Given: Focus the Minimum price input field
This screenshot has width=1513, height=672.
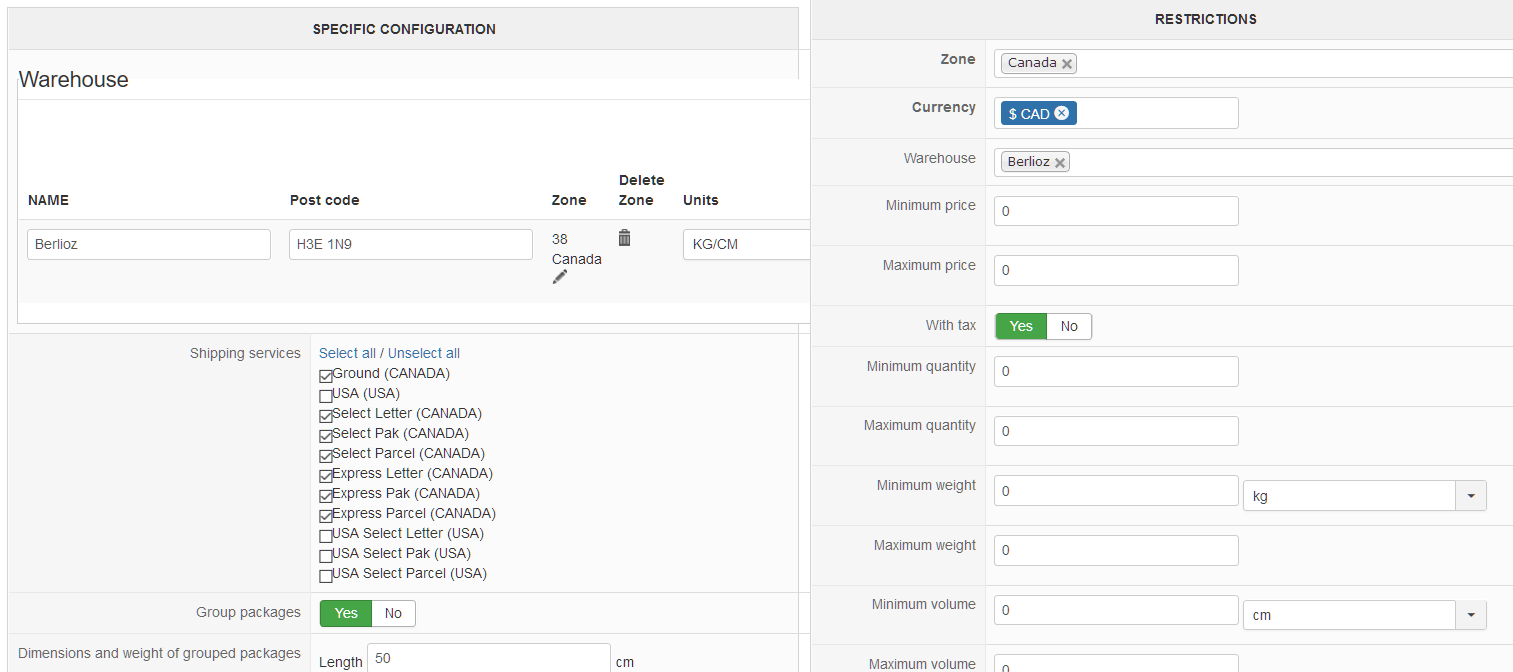Looking at the screenshot, I should [x=1116, y=211].
